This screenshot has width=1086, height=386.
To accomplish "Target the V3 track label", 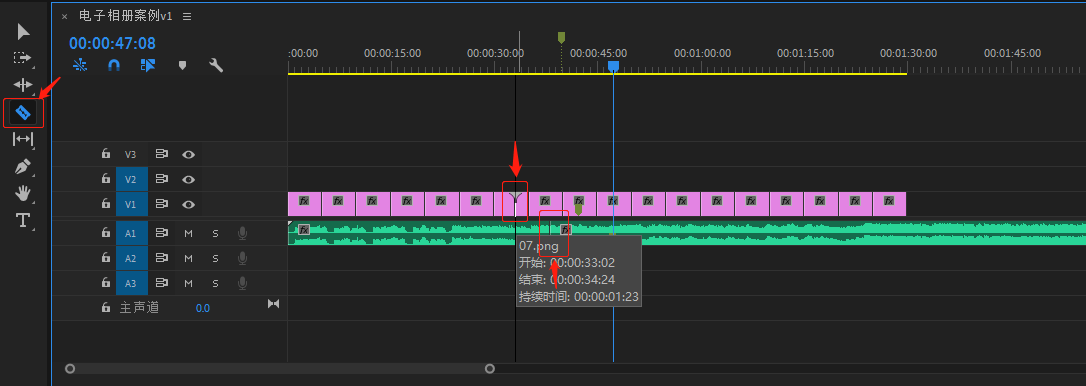I will tap(131, 155).
